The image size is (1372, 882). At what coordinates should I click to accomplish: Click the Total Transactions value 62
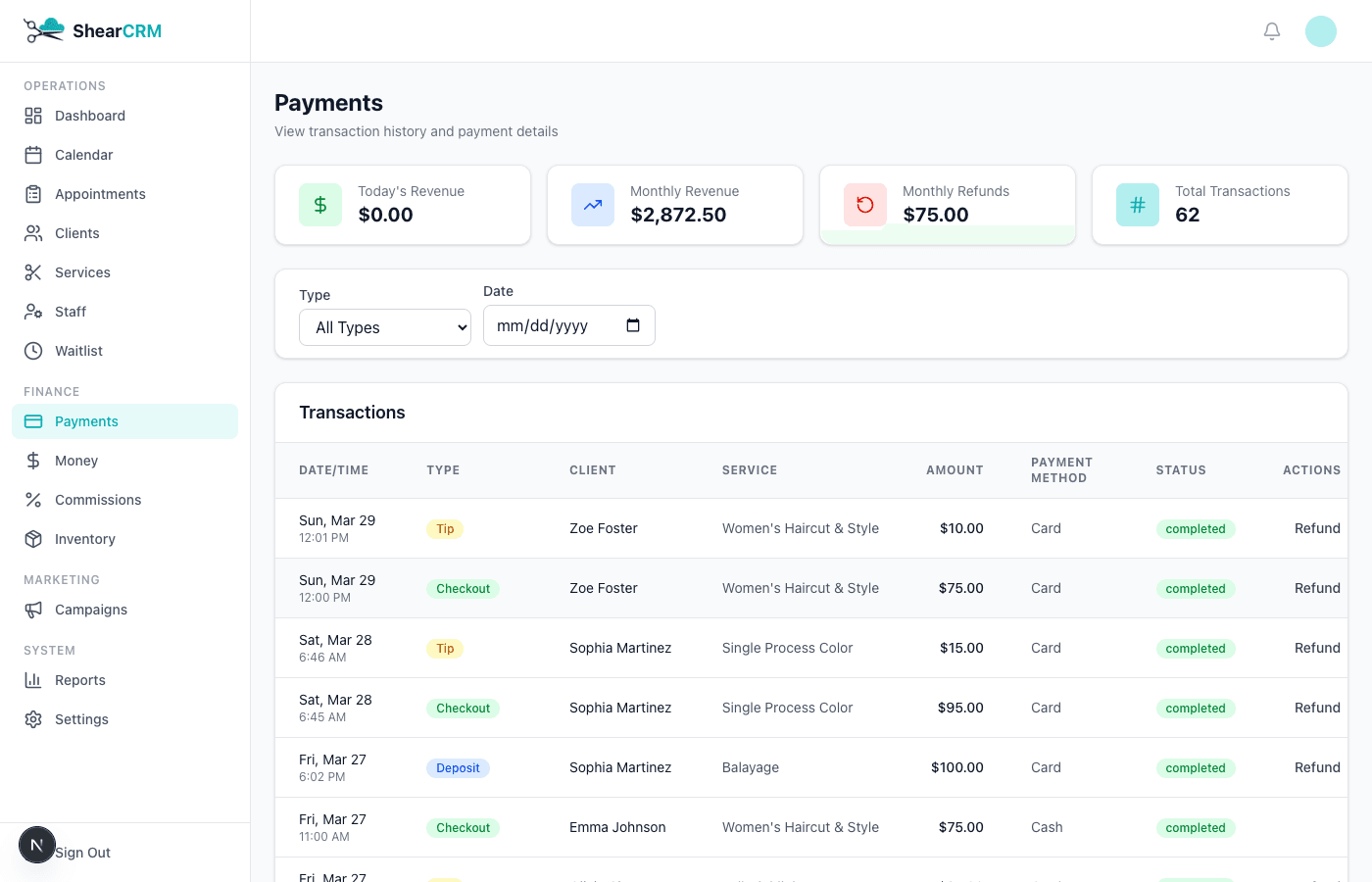click(x=1187, y=215)
